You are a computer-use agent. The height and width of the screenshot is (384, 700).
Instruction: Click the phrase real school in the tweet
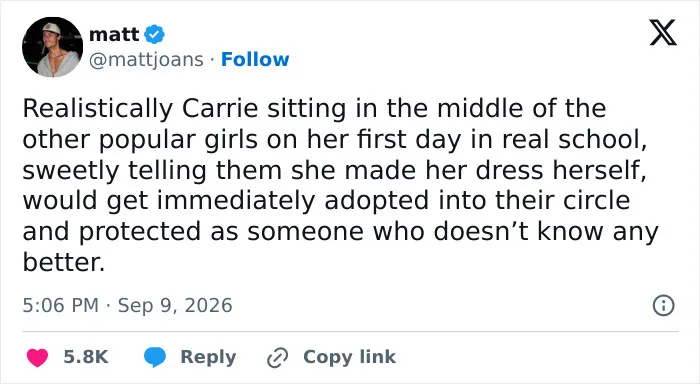point(575,139)
